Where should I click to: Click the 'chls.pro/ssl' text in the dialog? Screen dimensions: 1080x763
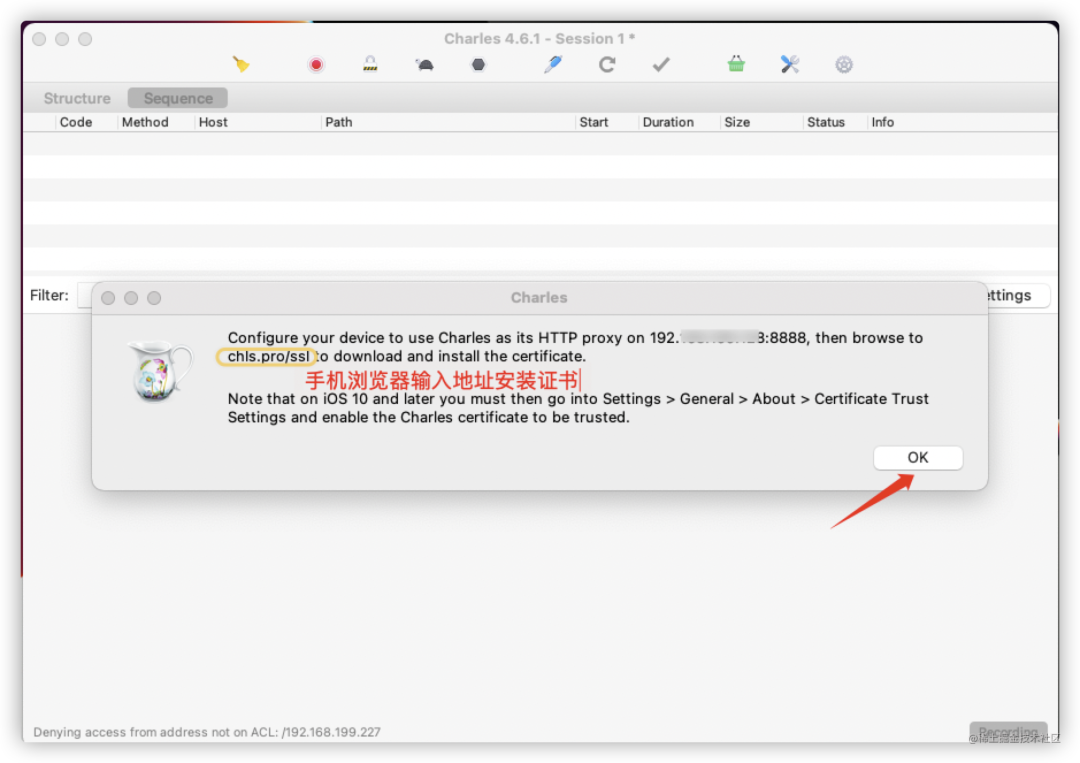tap(268, 356)
